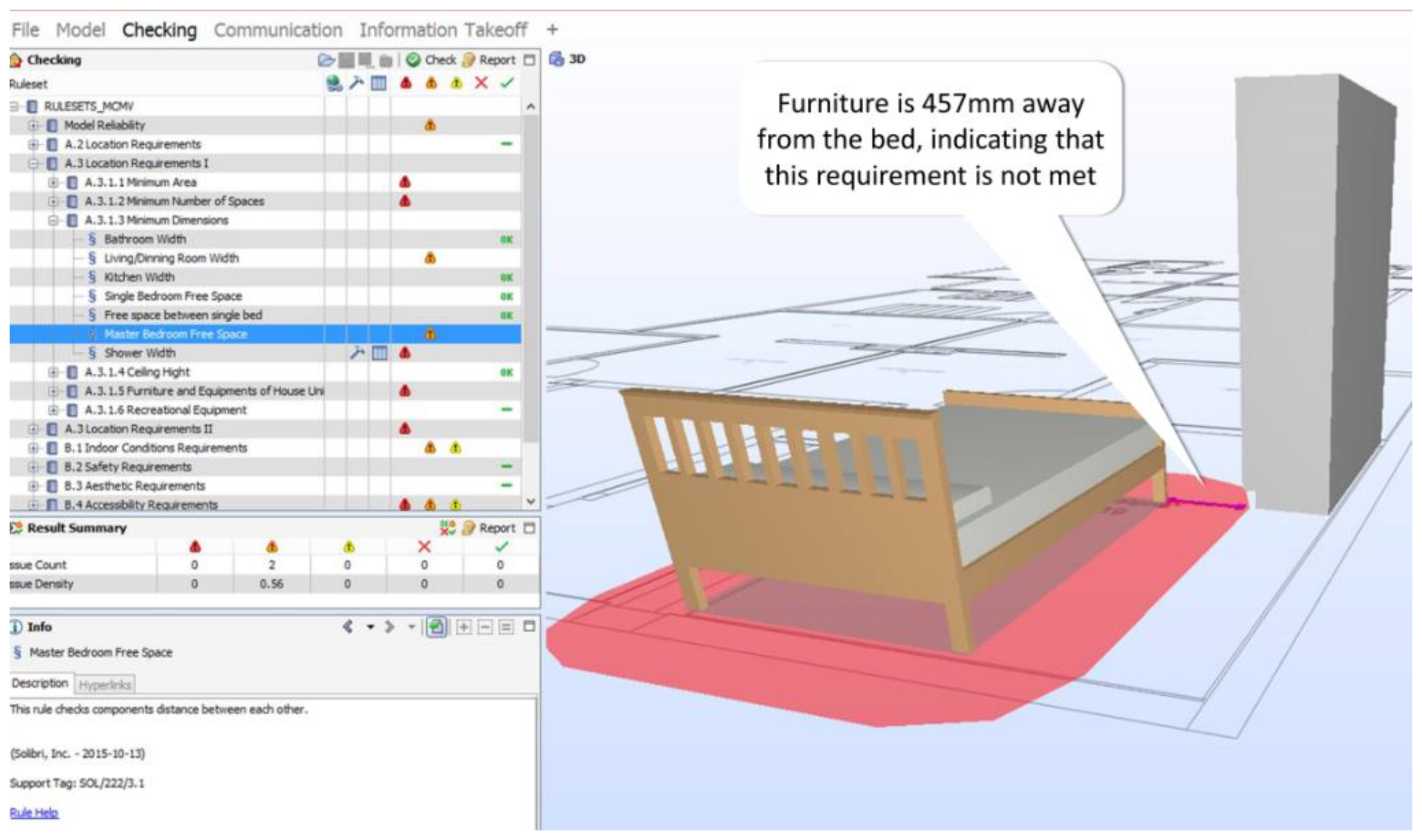Click orange moderate severity icon in Ruleset header
The width and height of the screenshot is (1422, 840).
click(431, 84)
